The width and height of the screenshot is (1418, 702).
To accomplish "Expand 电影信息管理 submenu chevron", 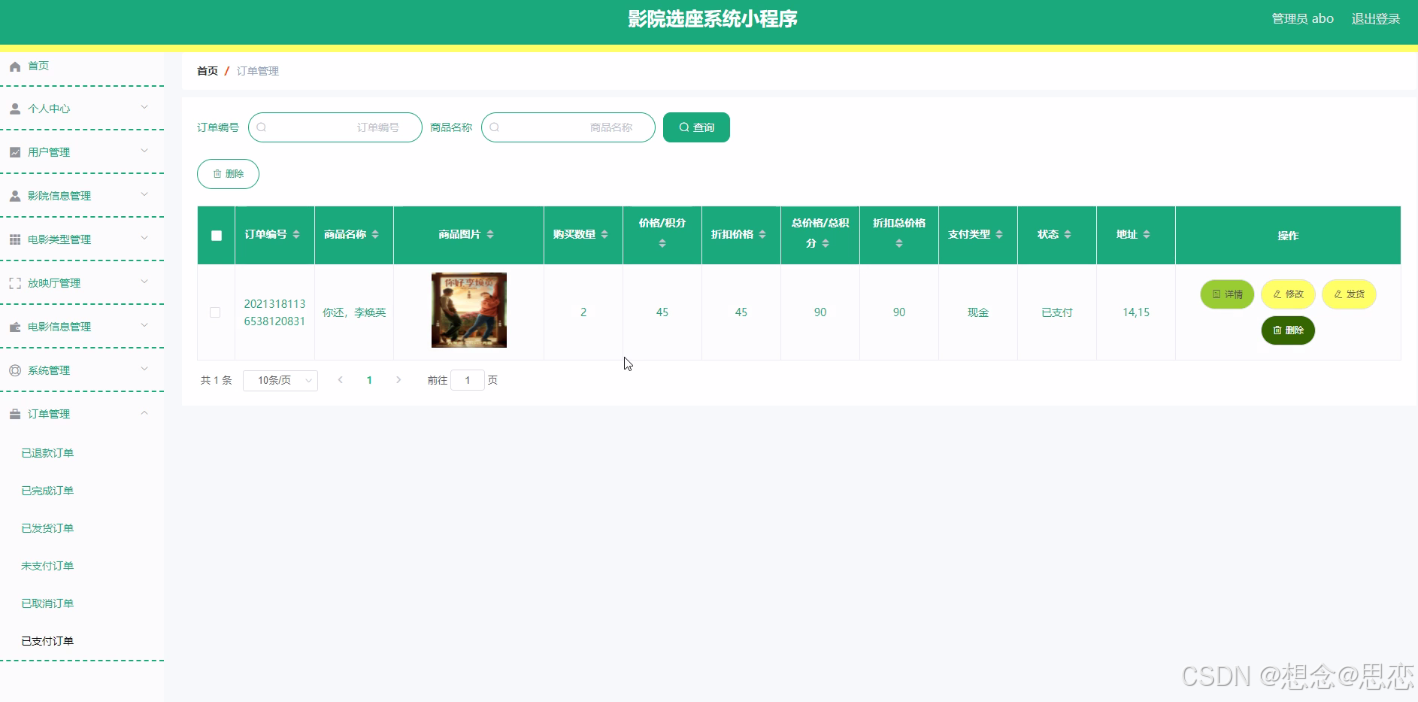I will pos(144,326).
